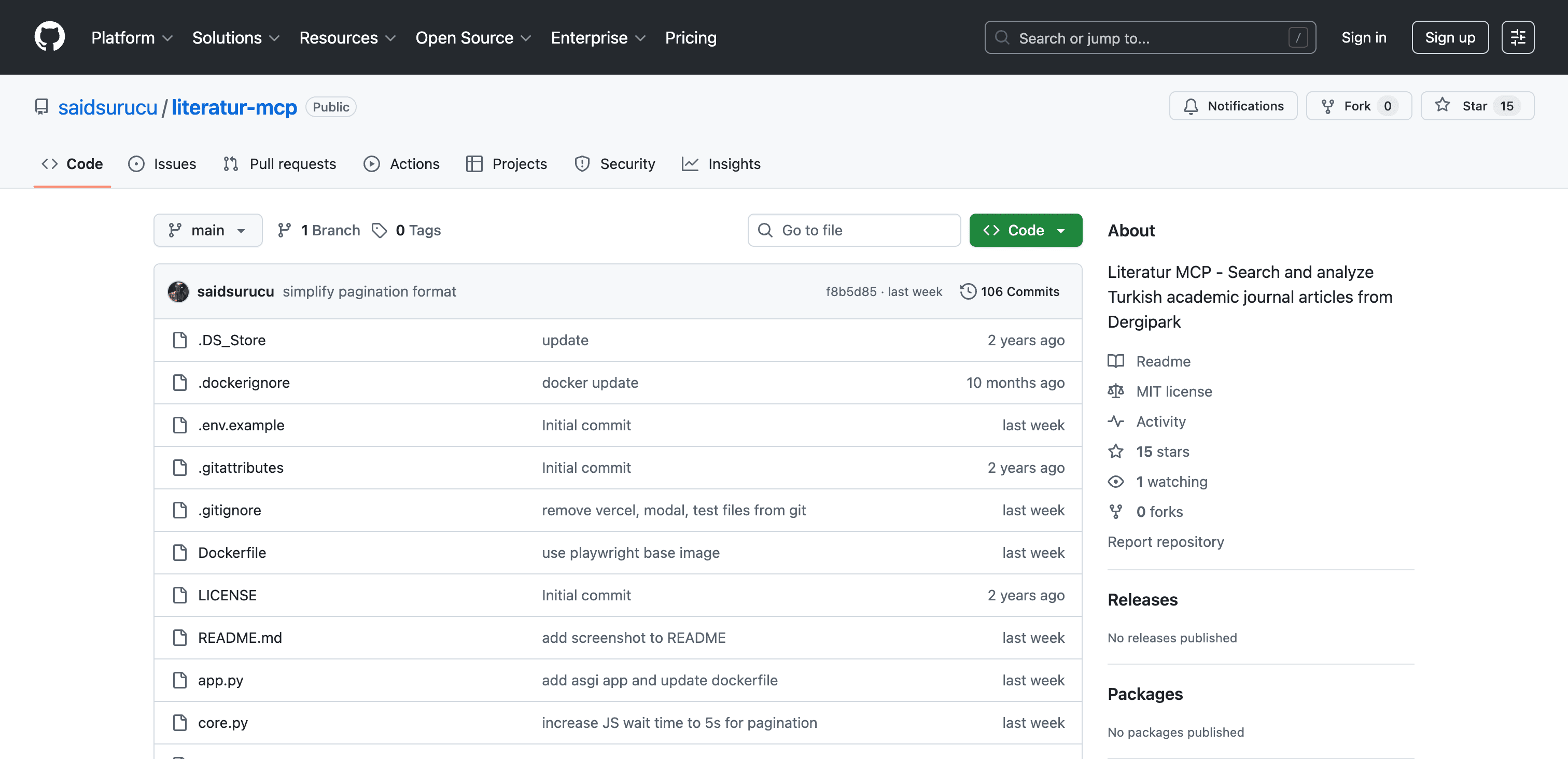Viewport: 1568px width, 759px height.
Task: Click 'increase JS wait time to 5s' commit
Action: pos(679,723)
